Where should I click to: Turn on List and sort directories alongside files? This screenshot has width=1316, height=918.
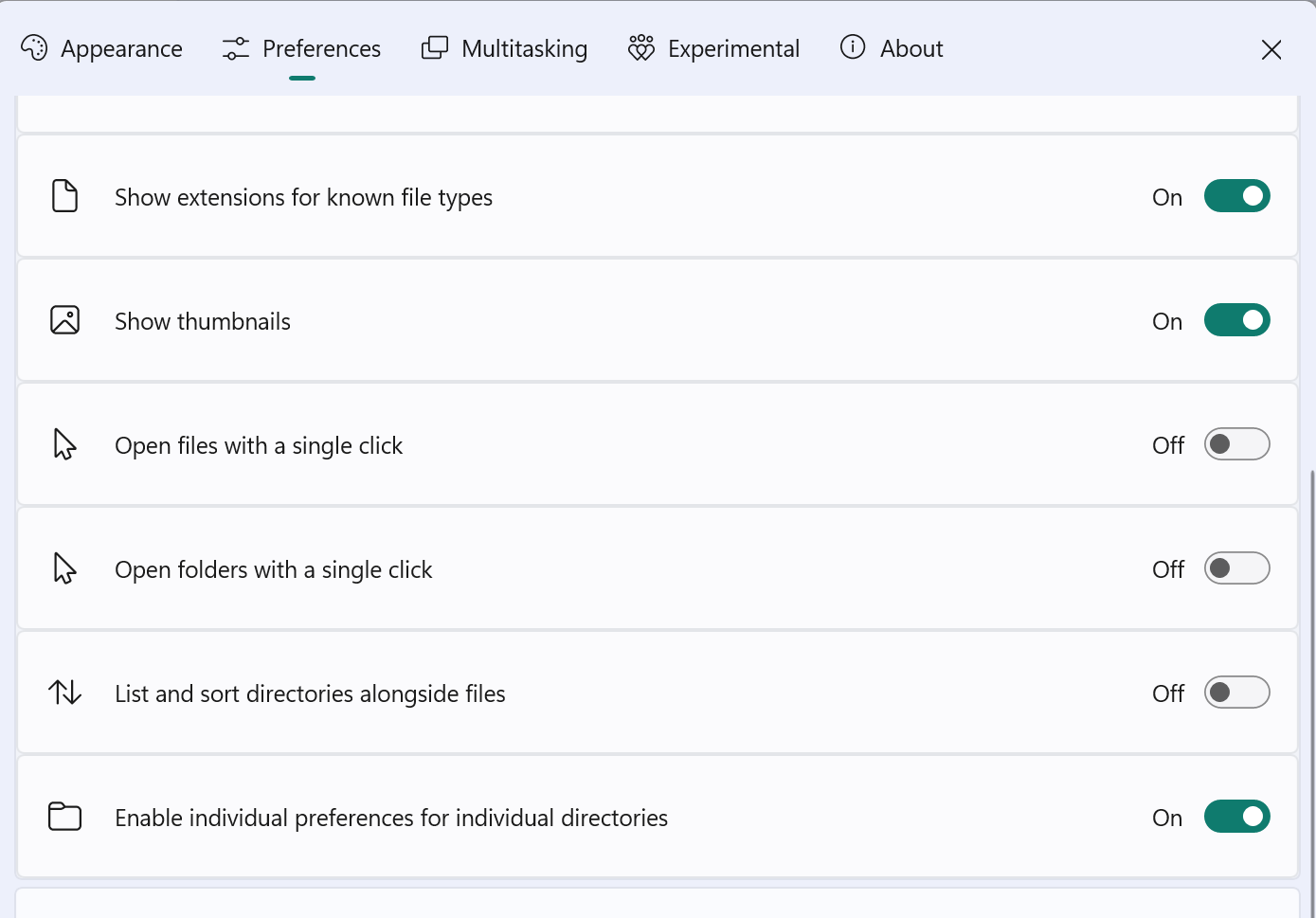tap(1237, 693)
